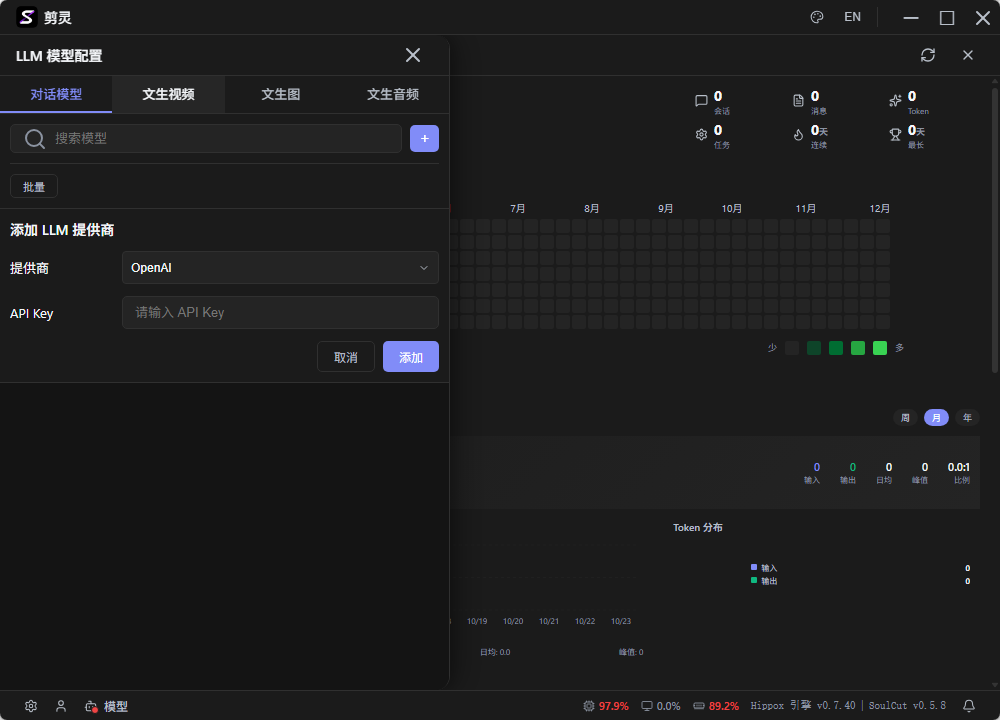
Task: Focus the 搜索模型 search field
Action: coord(205,138)
